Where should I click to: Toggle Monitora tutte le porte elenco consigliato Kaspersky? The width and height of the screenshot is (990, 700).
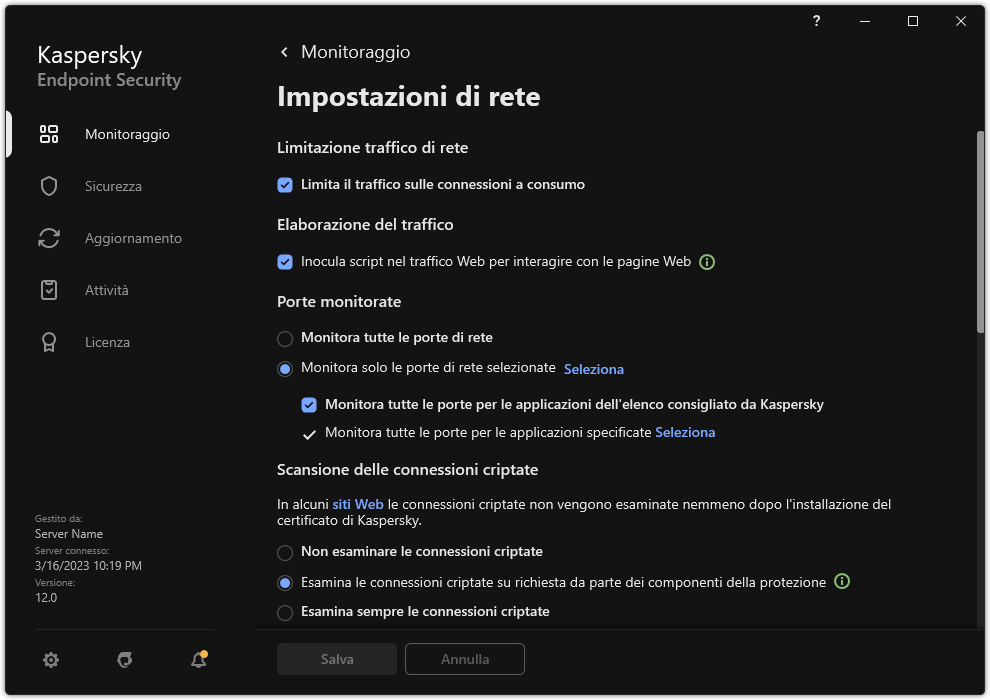tap(309, 404)
